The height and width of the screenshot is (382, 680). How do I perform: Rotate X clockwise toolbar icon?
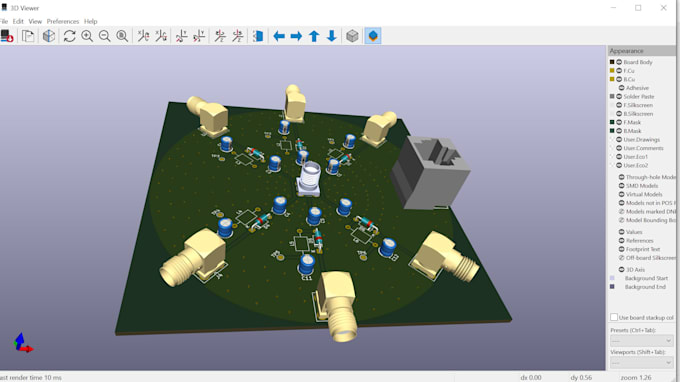(143, 36)
